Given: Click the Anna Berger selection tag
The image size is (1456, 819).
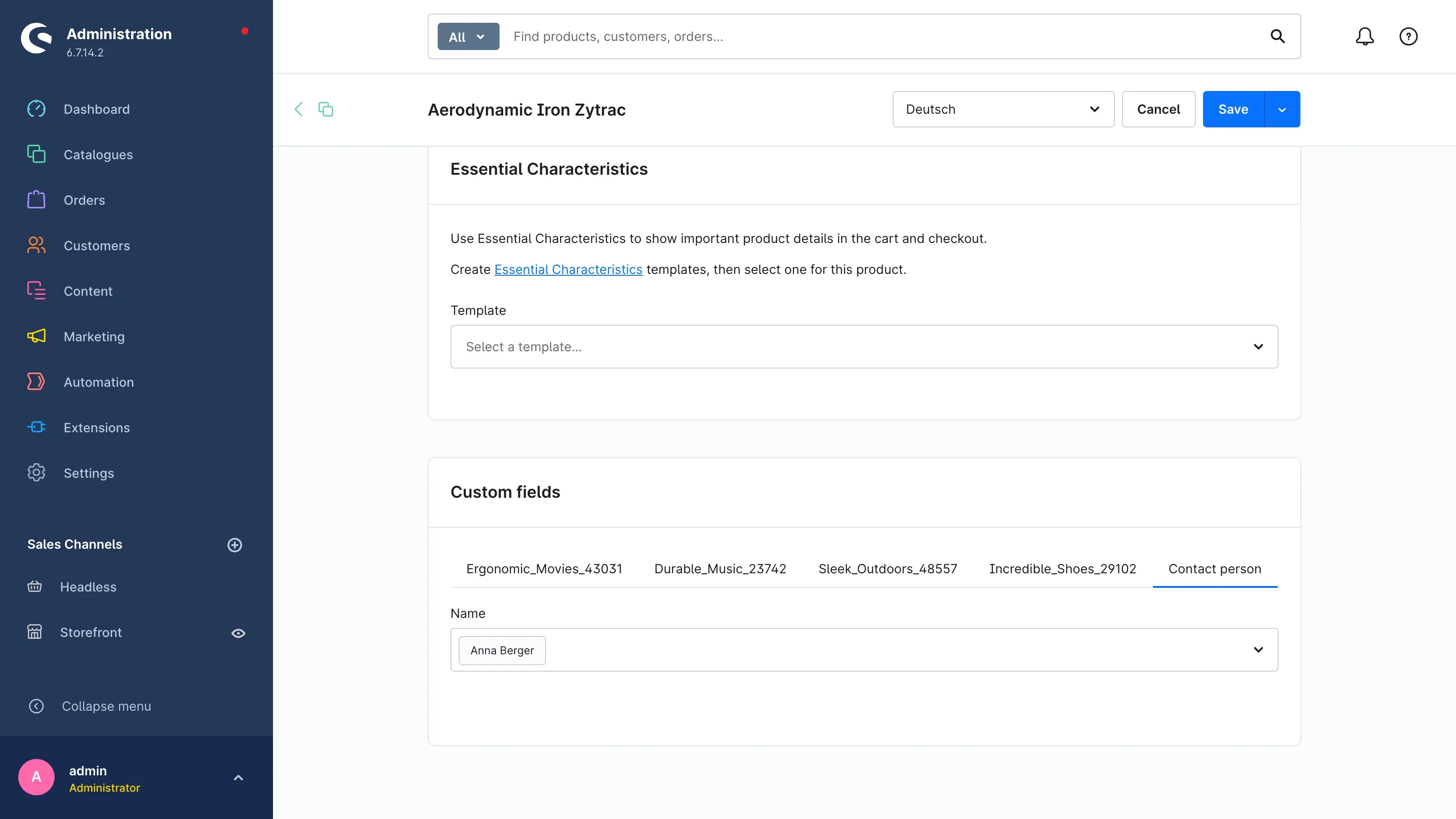Looking at the screenshot, I should [502, 650].
